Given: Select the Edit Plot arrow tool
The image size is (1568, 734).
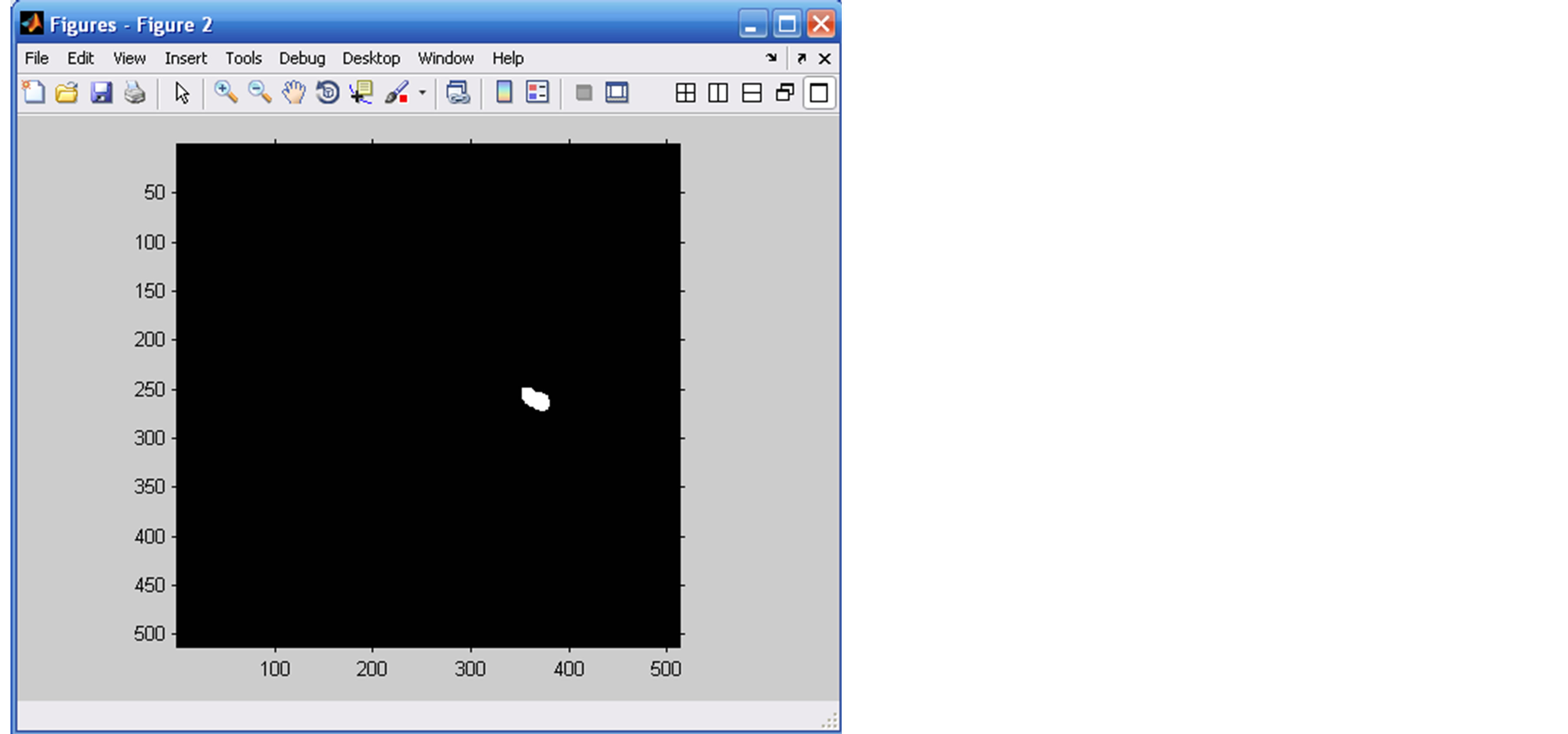Looking at the screenshot, I should 182,93.
